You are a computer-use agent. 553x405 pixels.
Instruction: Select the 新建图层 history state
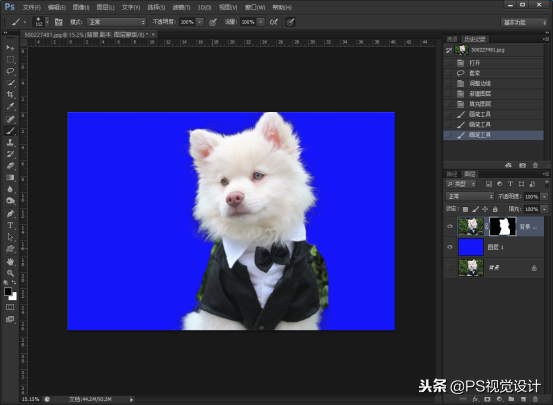tap(493, 94)
